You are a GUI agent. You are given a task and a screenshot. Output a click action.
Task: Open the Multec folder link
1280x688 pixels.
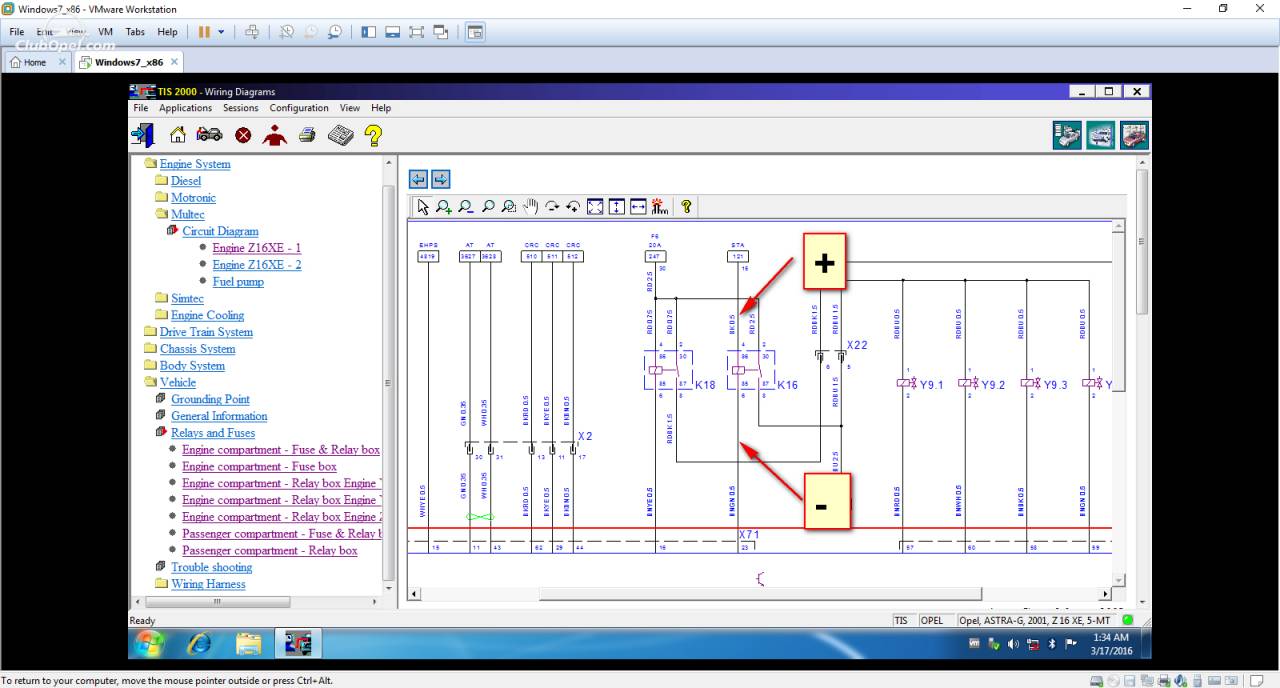point(188,214)
